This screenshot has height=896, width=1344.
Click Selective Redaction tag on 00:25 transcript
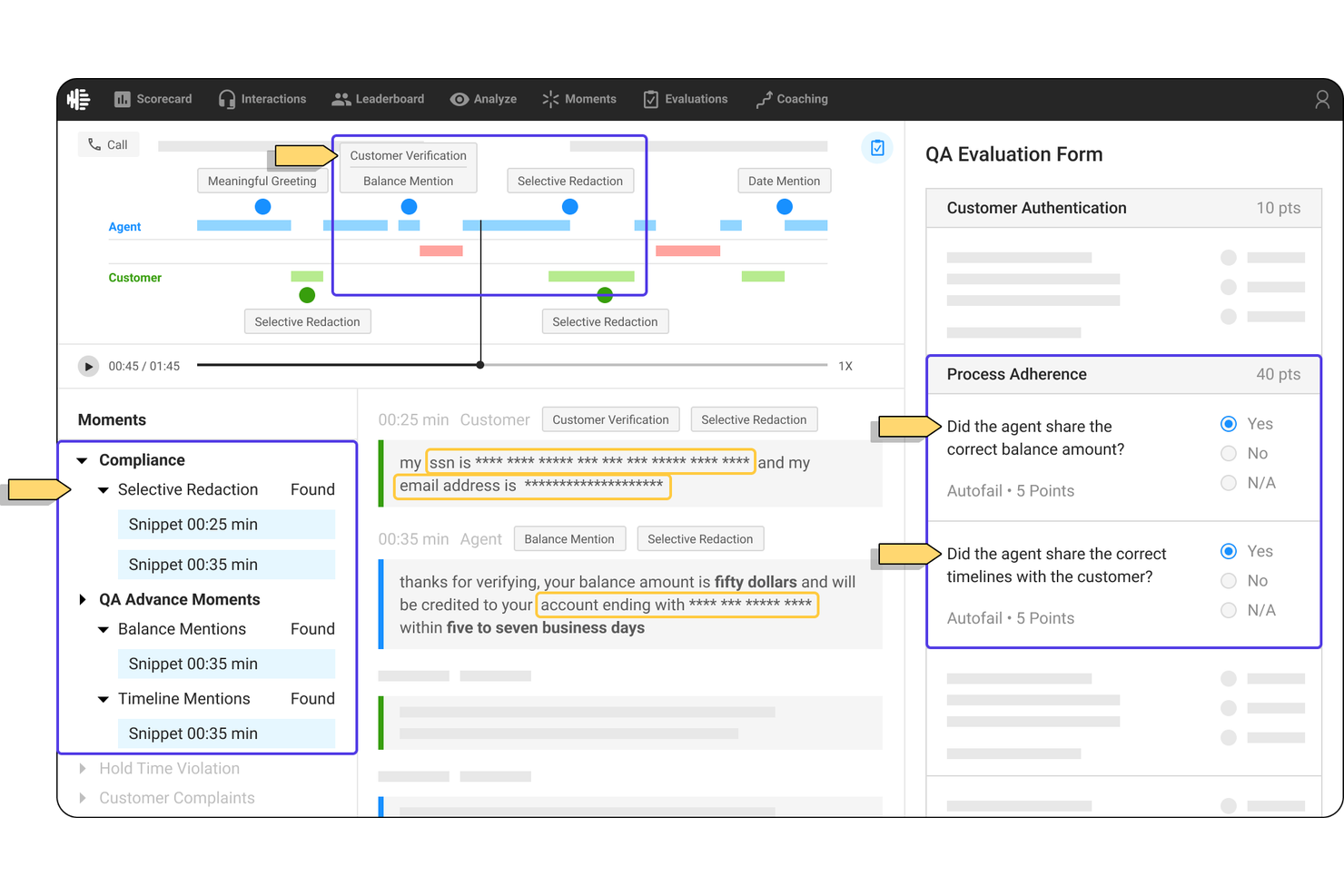coord(754,419)
